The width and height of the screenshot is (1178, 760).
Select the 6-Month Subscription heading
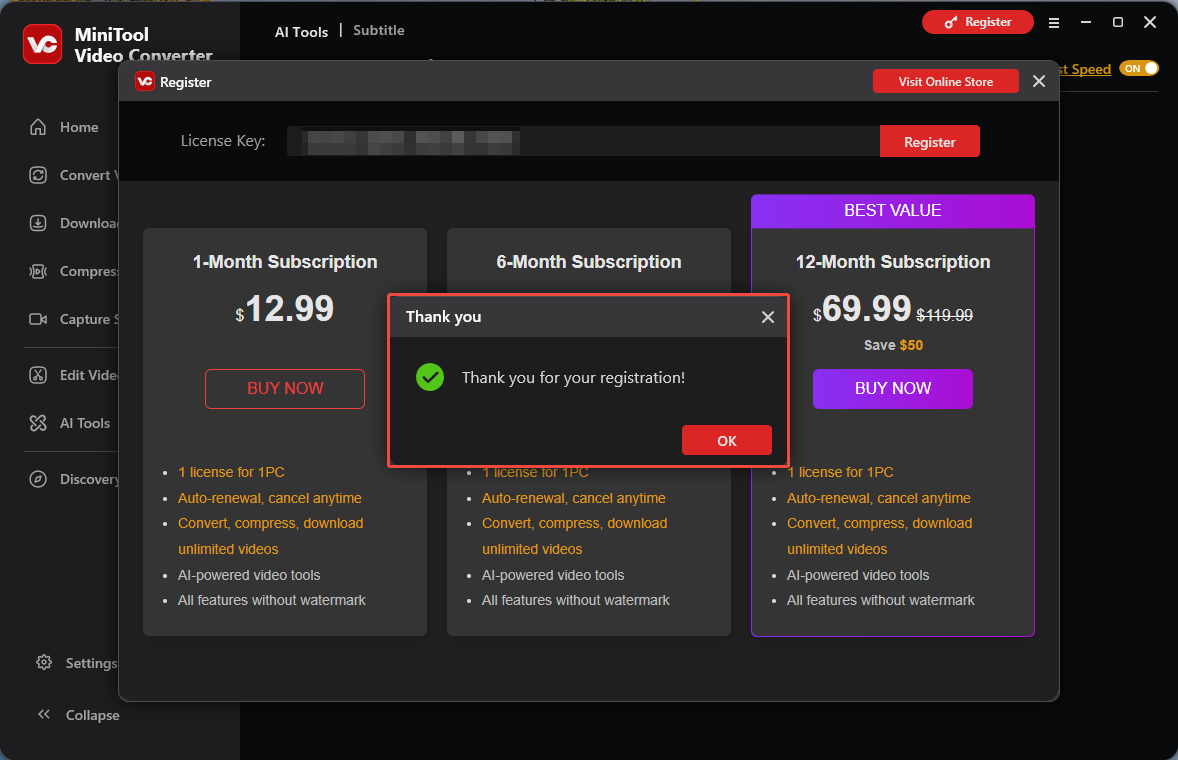[x=588, y=261]
